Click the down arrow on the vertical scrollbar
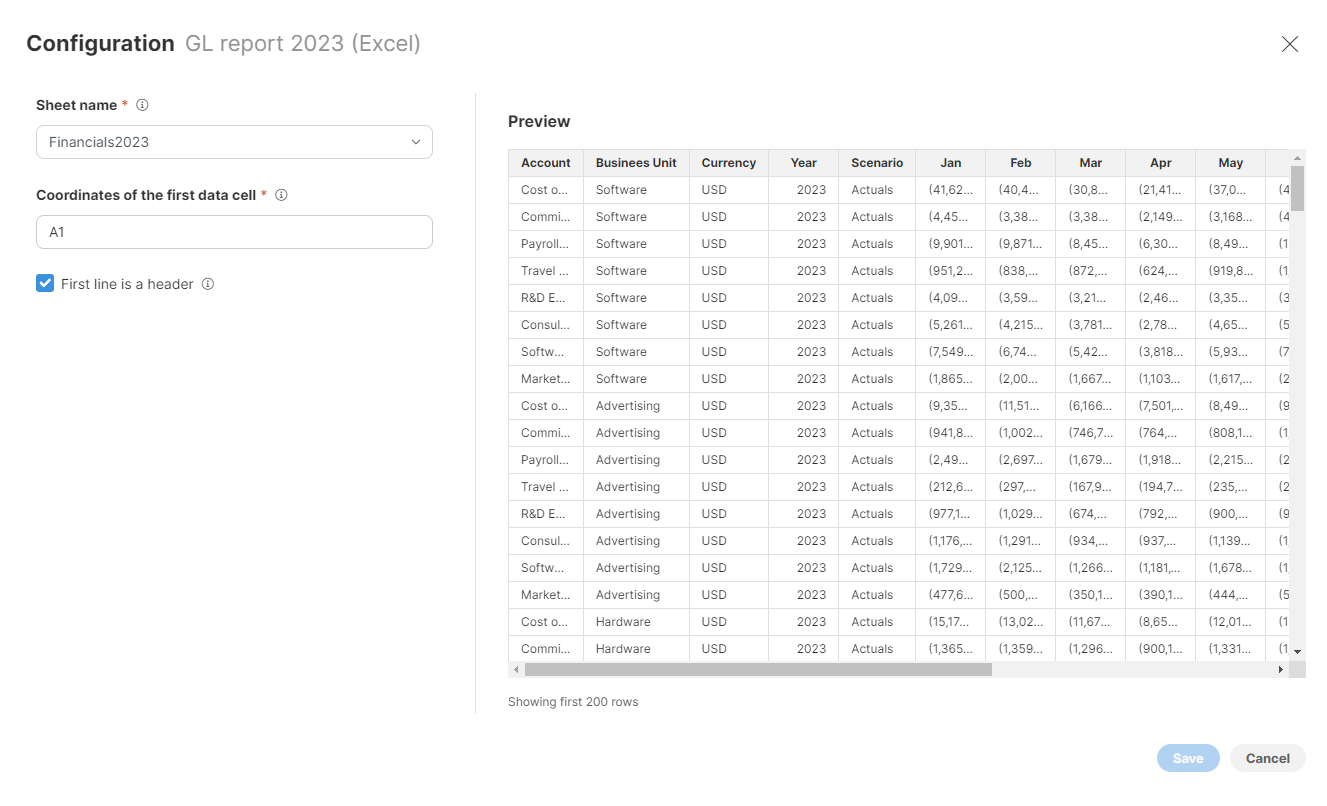The image size is (1327, 806). [1298, 650]
